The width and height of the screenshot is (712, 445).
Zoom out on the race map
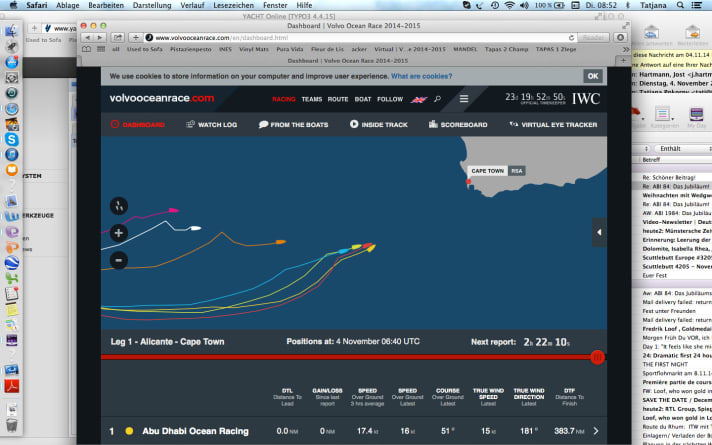(119, 260)
